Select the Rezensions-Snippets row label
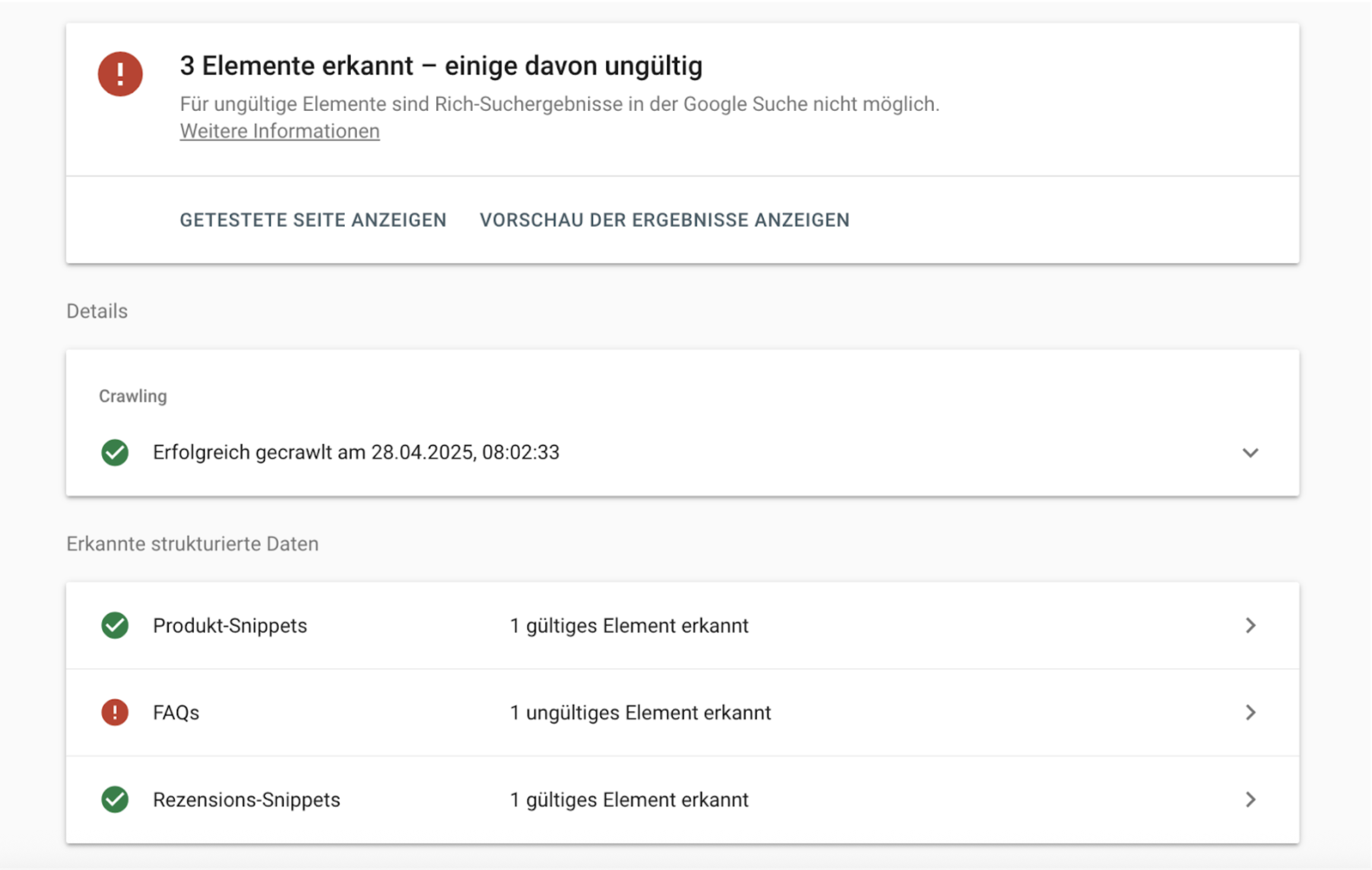The height and width of the screenshot is (870, 1372). click(x=247, y=799)
